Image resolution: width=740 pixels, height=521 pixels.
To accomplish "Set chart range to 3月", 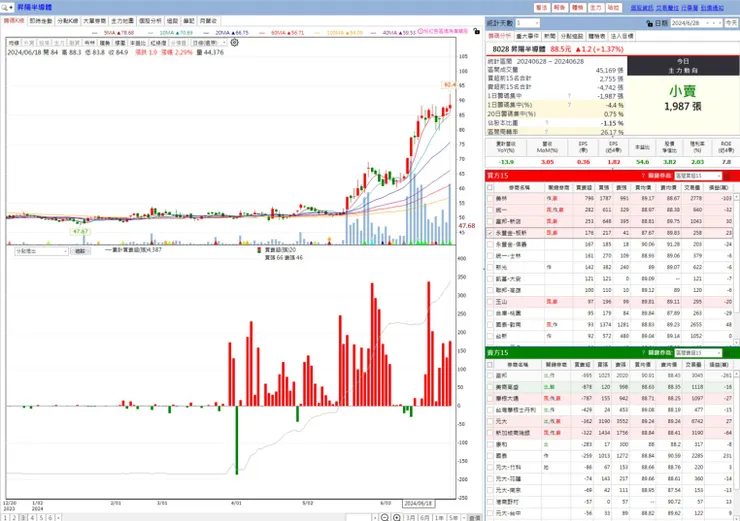I will click(x=411, y=518).
